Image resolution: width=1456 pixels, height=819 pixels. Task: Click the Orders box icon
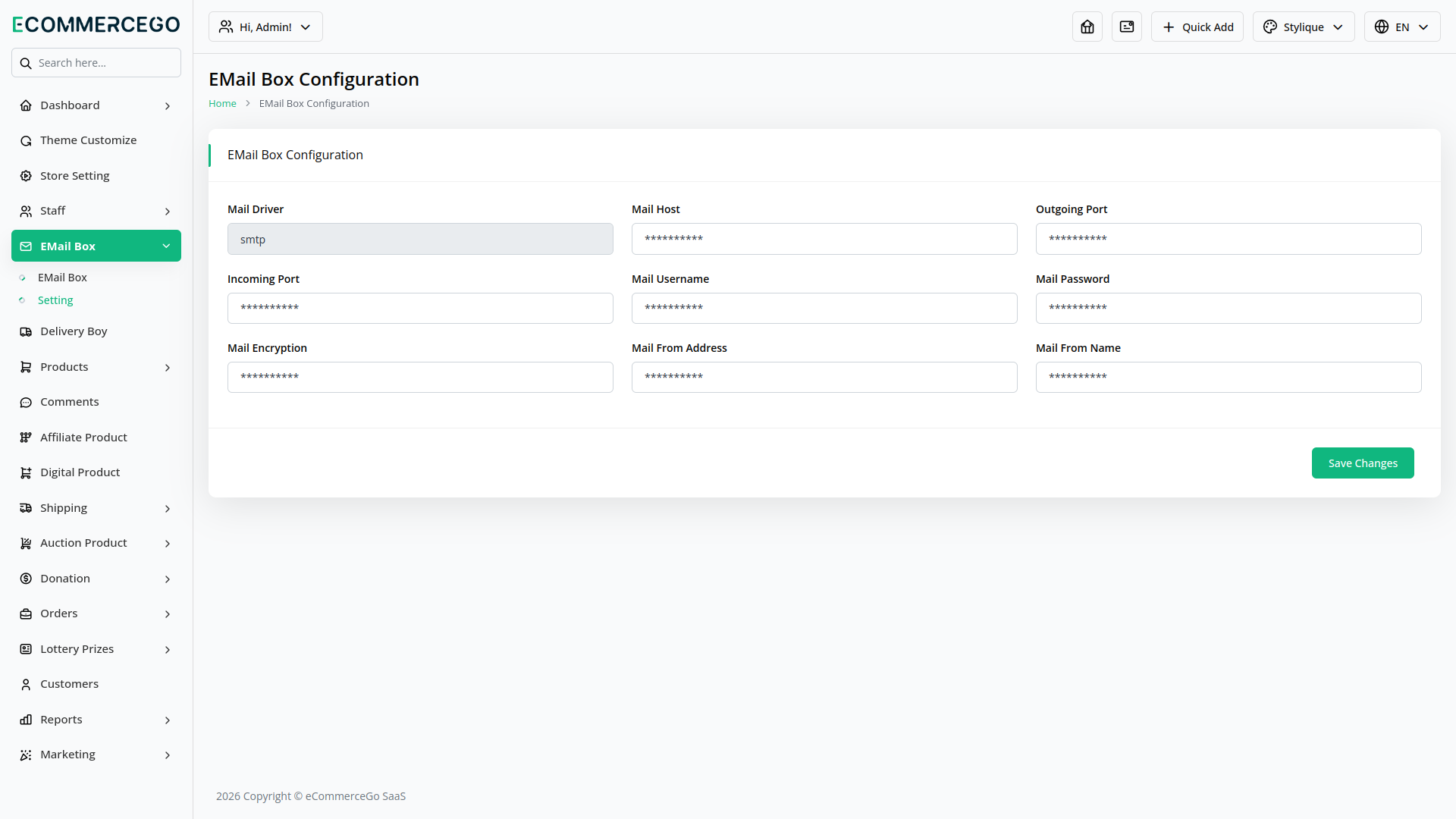click(x=26, y=613)
